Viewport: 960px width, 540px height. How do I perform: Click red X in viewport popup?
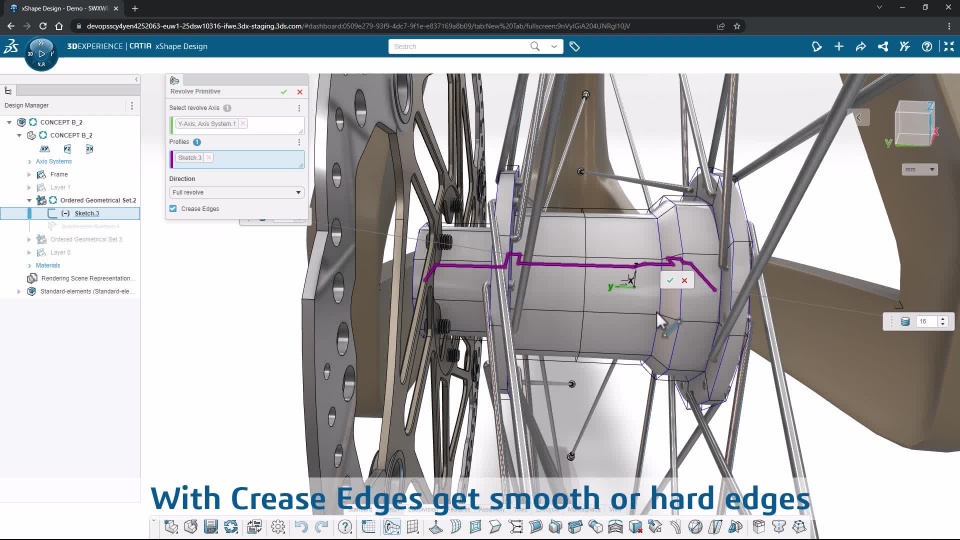click(684, 280)
